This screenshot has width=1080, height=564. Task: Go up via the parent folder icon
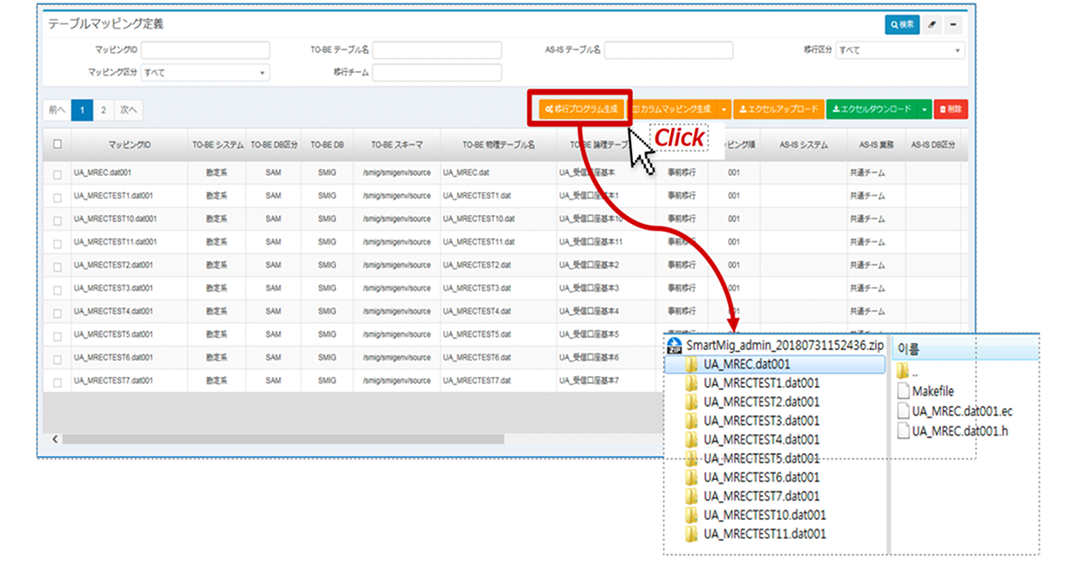point(903,373)
